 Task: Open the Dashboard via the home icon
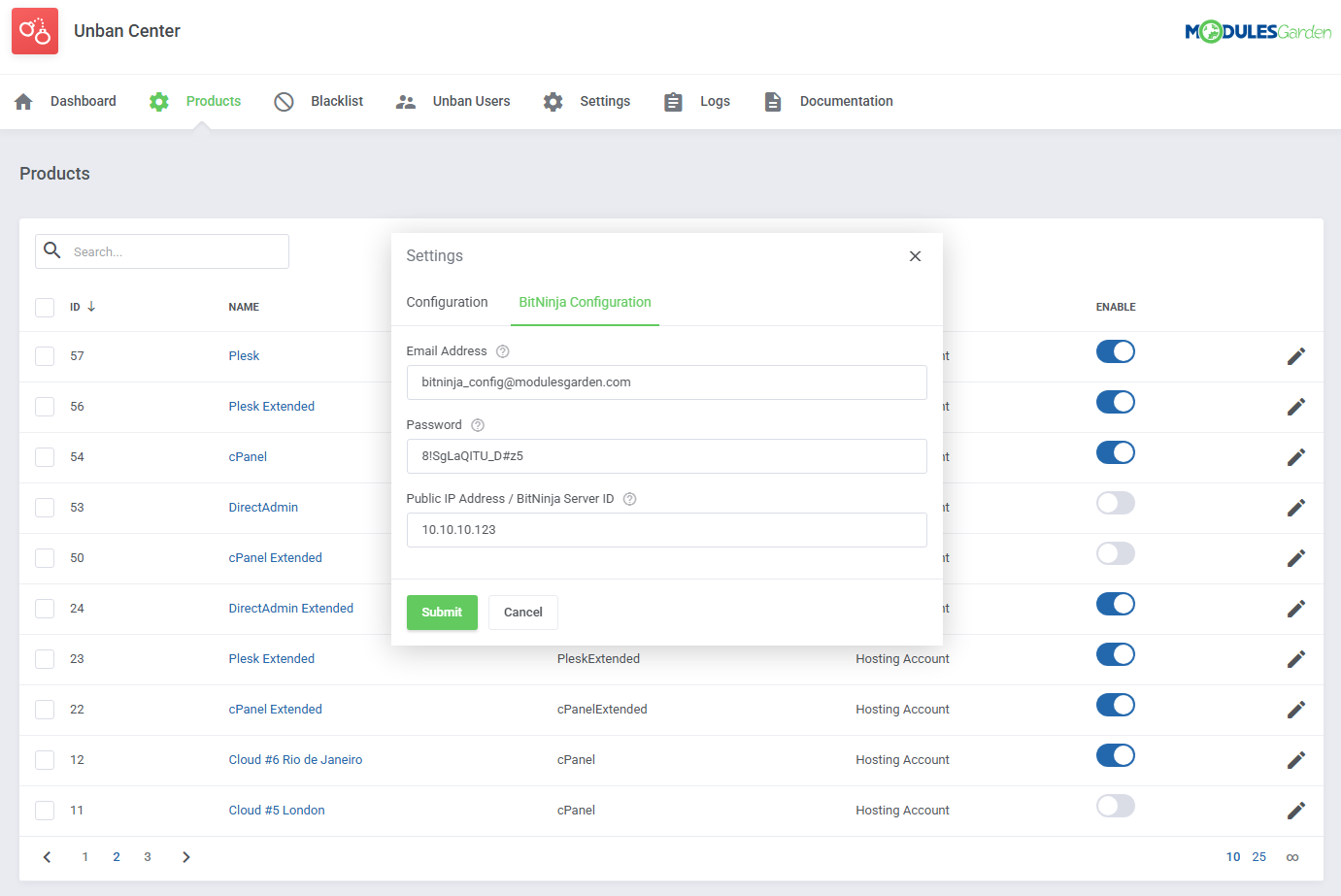point(22,101)
